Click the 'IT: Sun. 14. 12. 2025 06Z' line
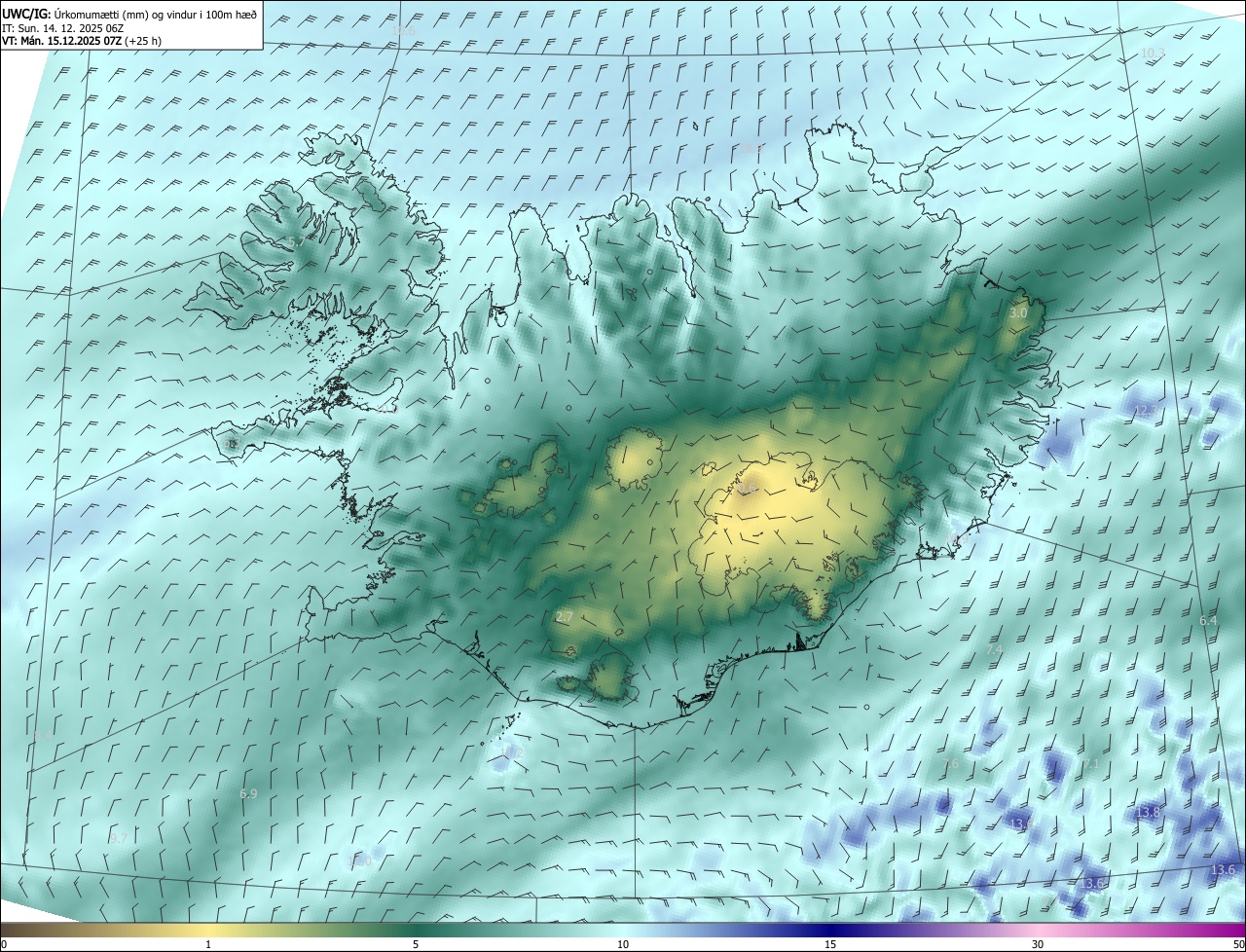1246x952 pixels. click(x=61, y=27)
